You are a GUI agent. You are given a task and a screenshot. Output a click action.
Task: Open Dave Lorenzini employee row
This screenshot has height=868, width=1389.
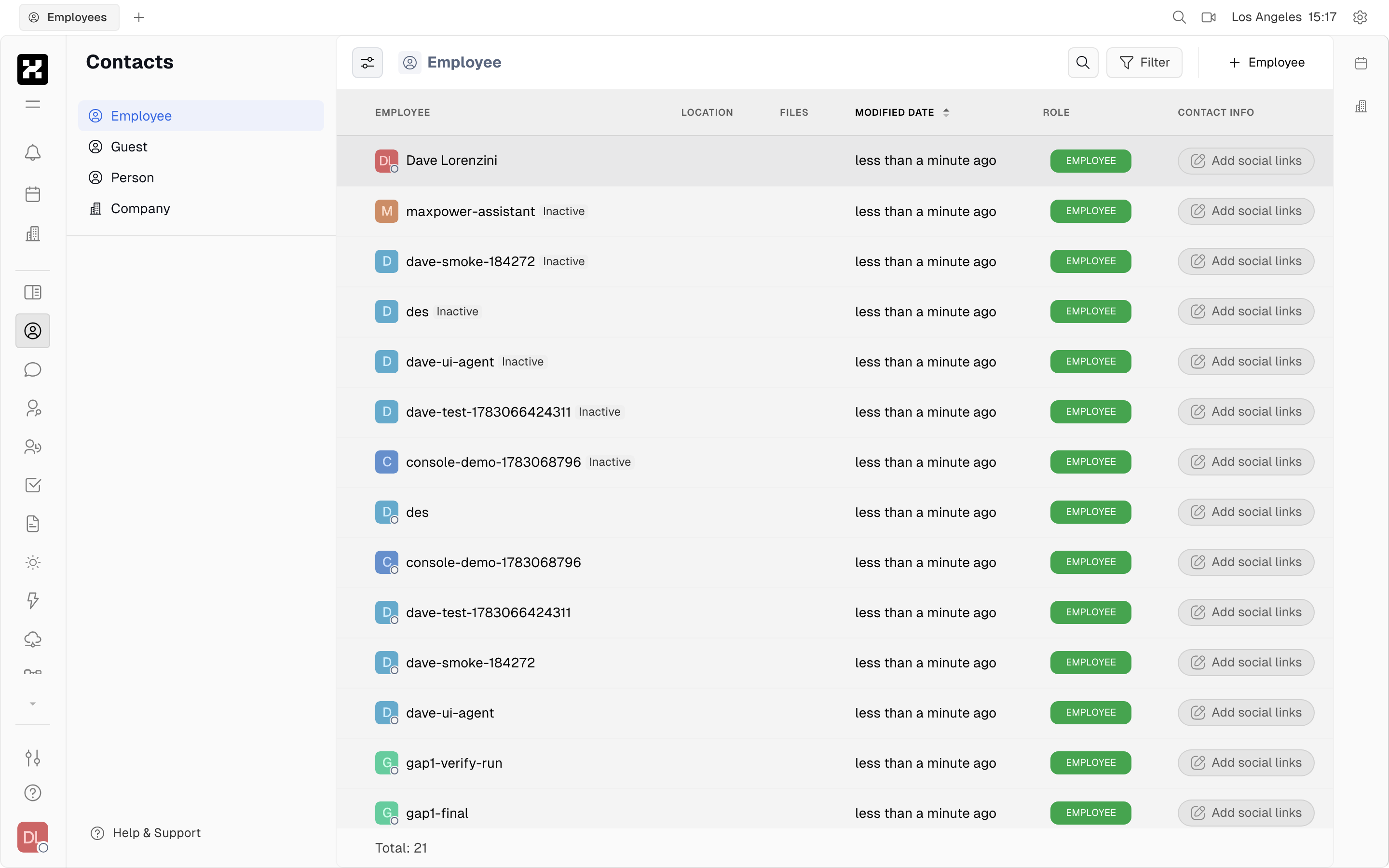pos(834,161)
